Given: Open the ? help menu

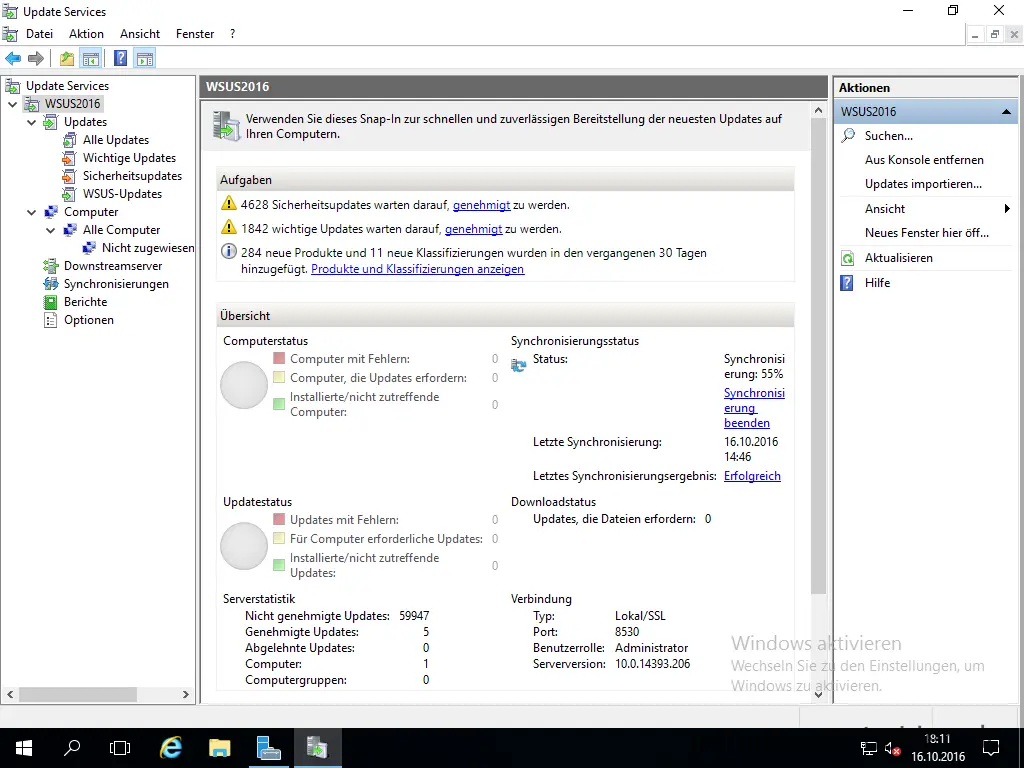Looking at the screenshot, I should pos(232,34).
